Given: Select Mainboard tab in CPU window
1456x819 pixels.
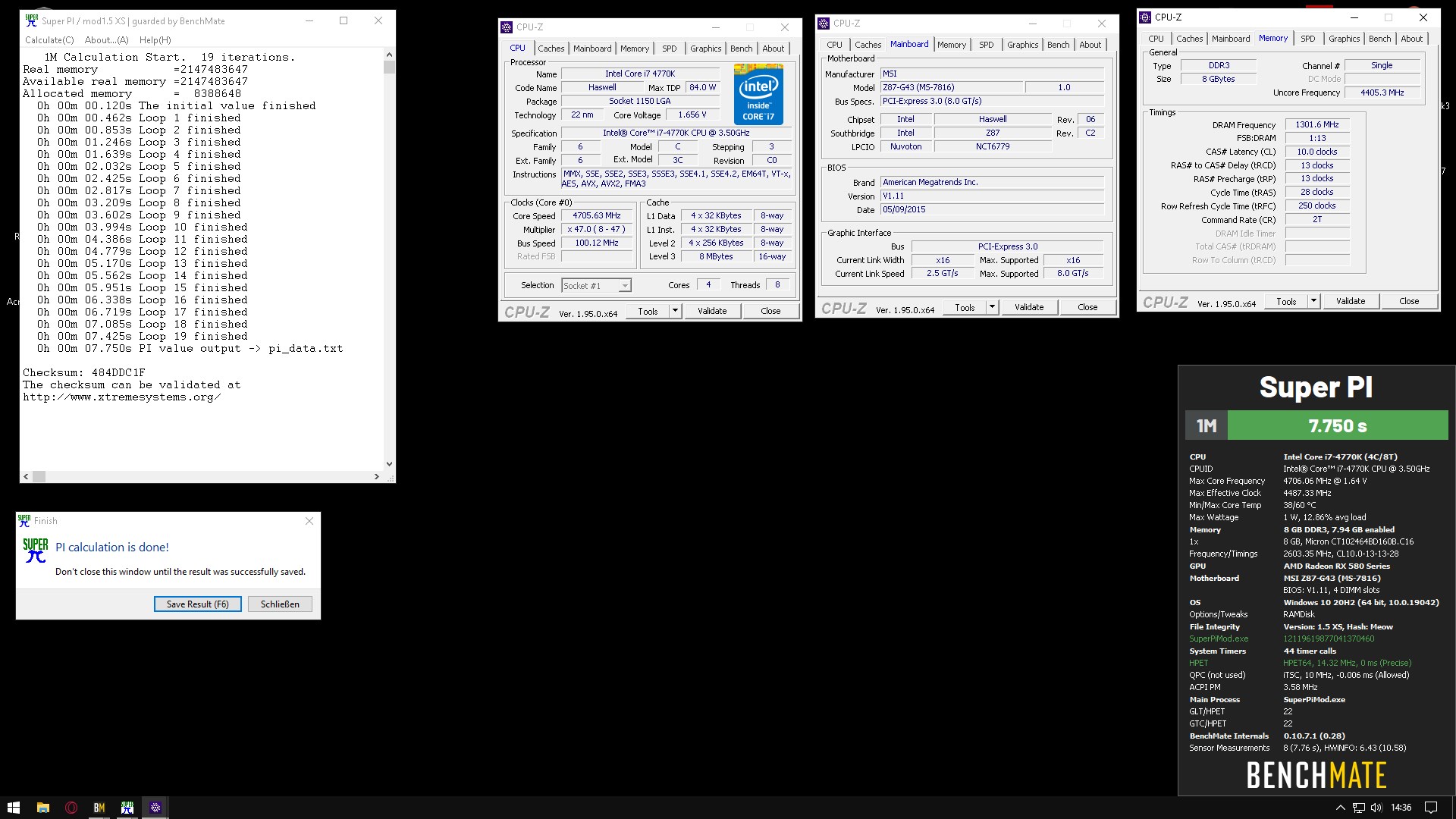Looking at the screenshot, I should pyautogui.click(x=592, y=49).
